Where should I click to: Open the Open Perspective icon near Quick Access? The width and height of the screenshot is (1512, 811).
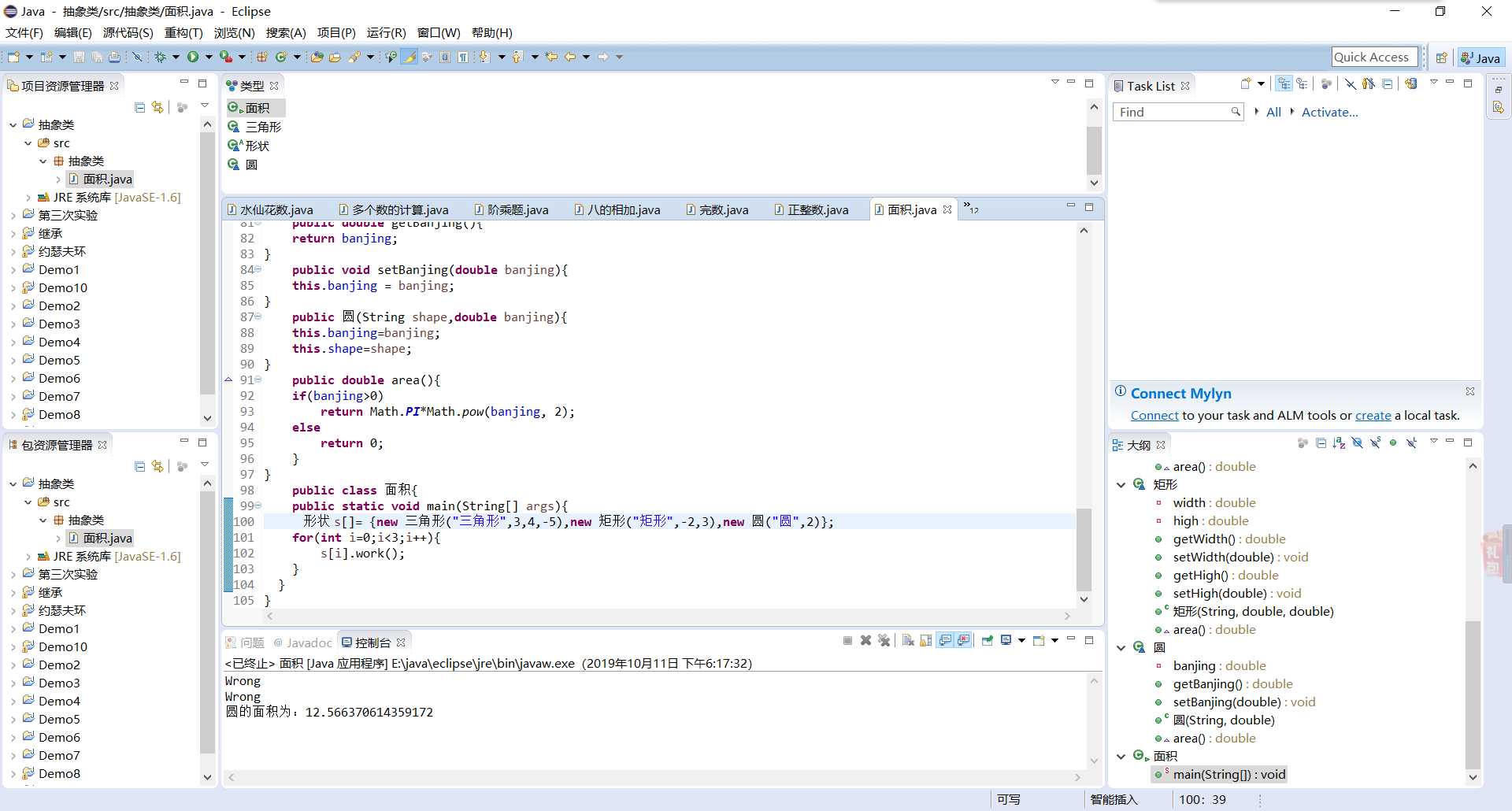coord(1441,57)
